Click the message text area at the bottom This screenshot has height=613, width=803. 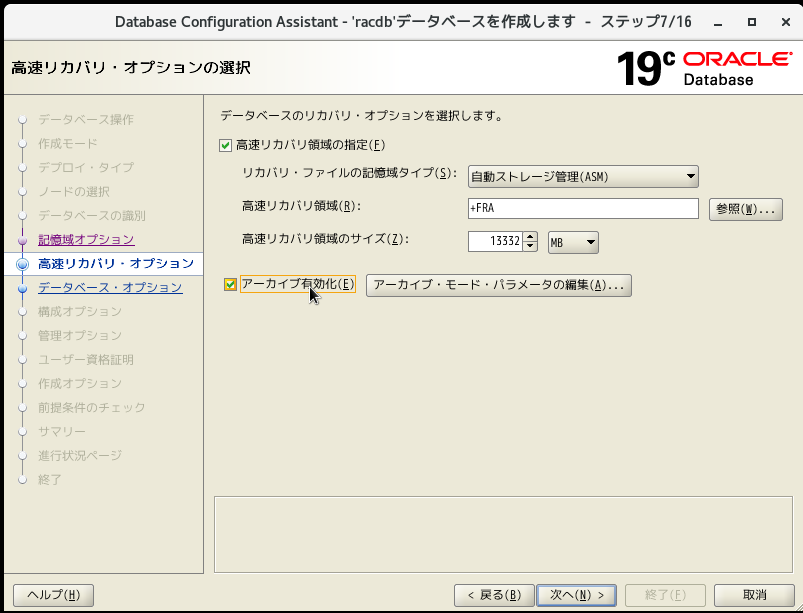503,534
